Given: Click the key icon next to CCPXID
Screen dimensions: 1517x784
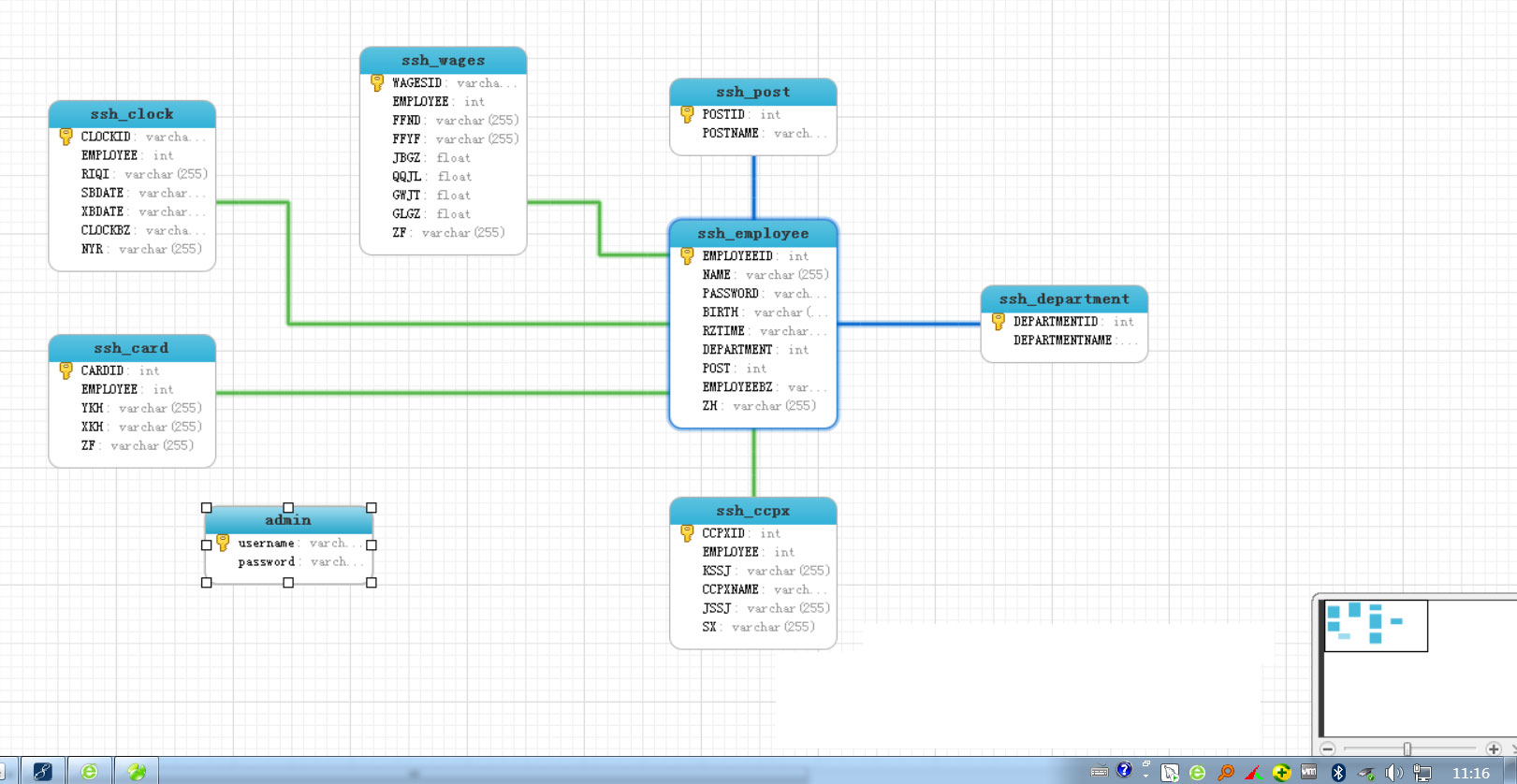Looking at the screenshot, I should (687, 533).
